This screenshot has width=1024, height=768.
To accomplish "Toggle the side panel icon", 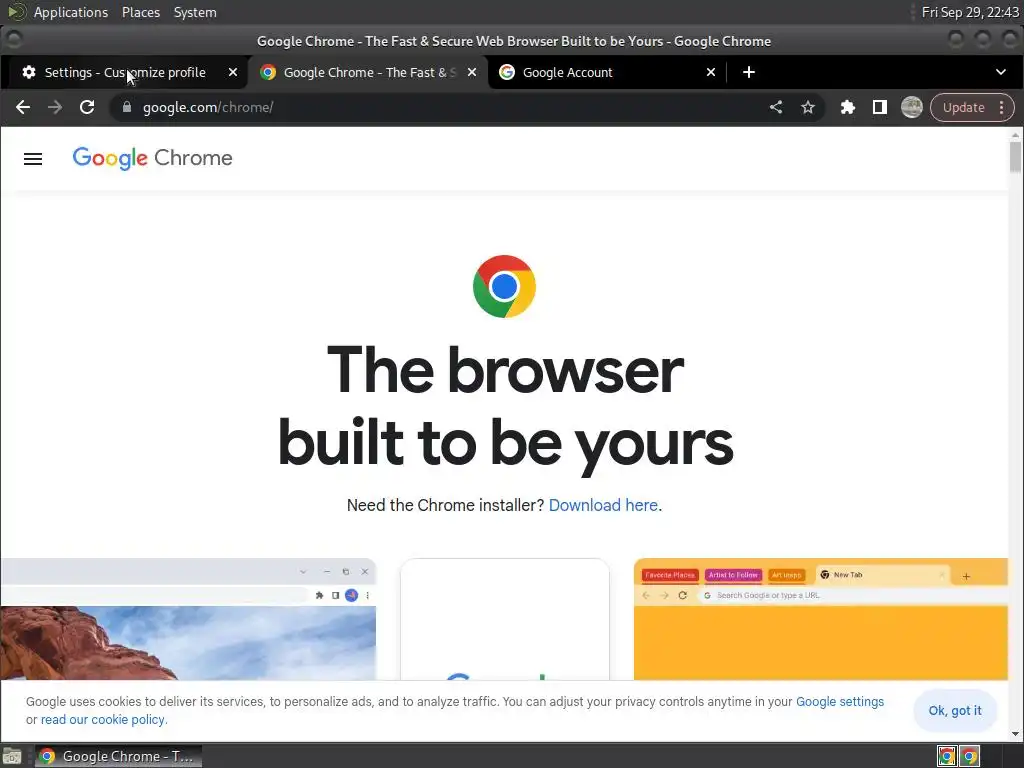I will tap(880, 107).
